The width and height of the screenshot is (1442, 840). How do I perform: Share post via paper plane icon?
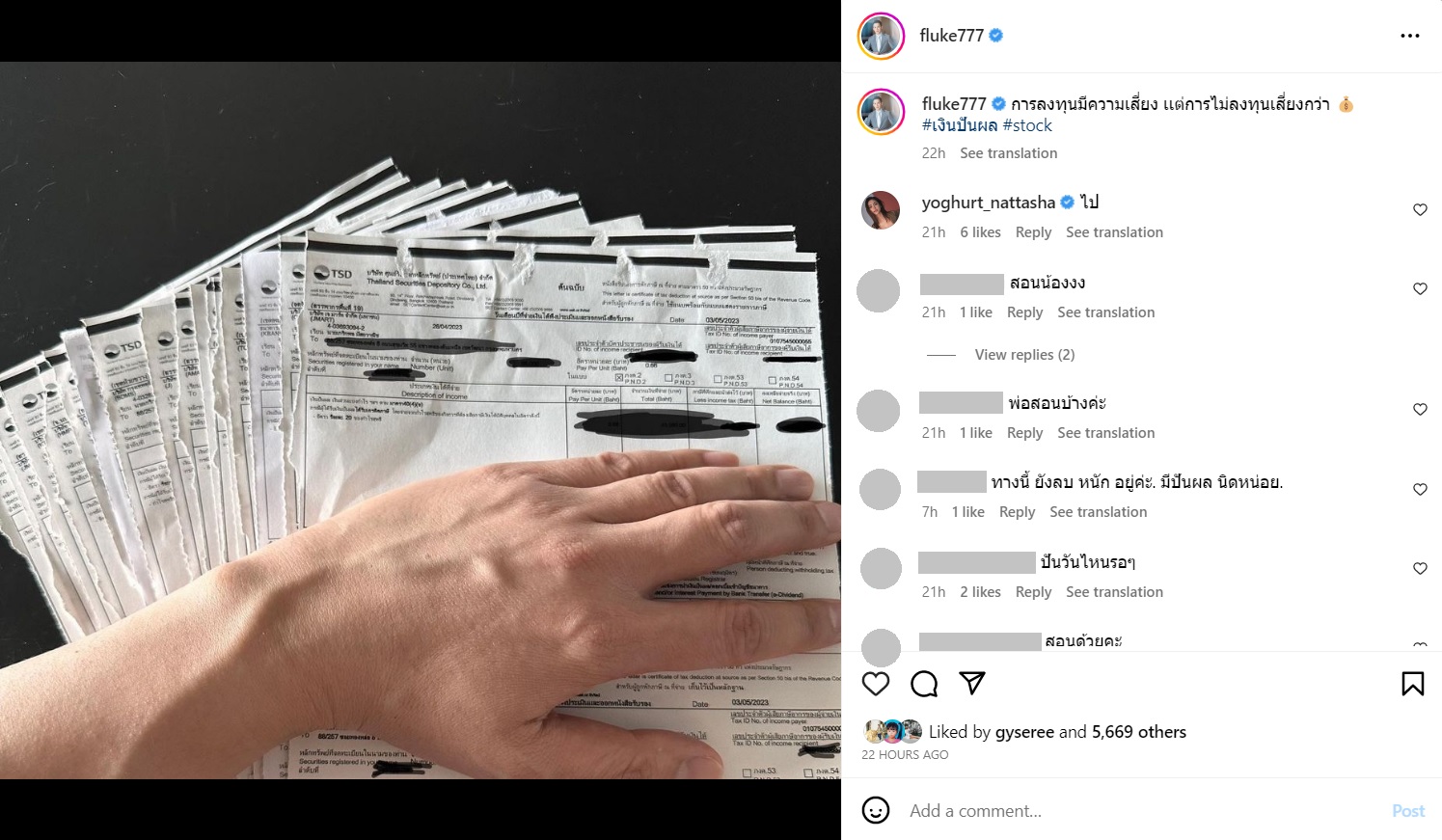point(972,683)
